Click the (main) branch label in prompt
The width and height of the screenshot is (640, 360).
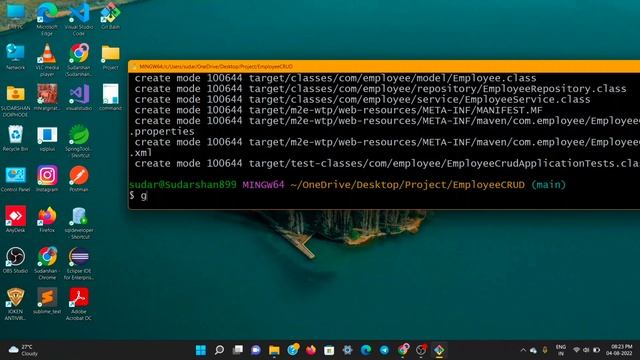click(549, 185)
